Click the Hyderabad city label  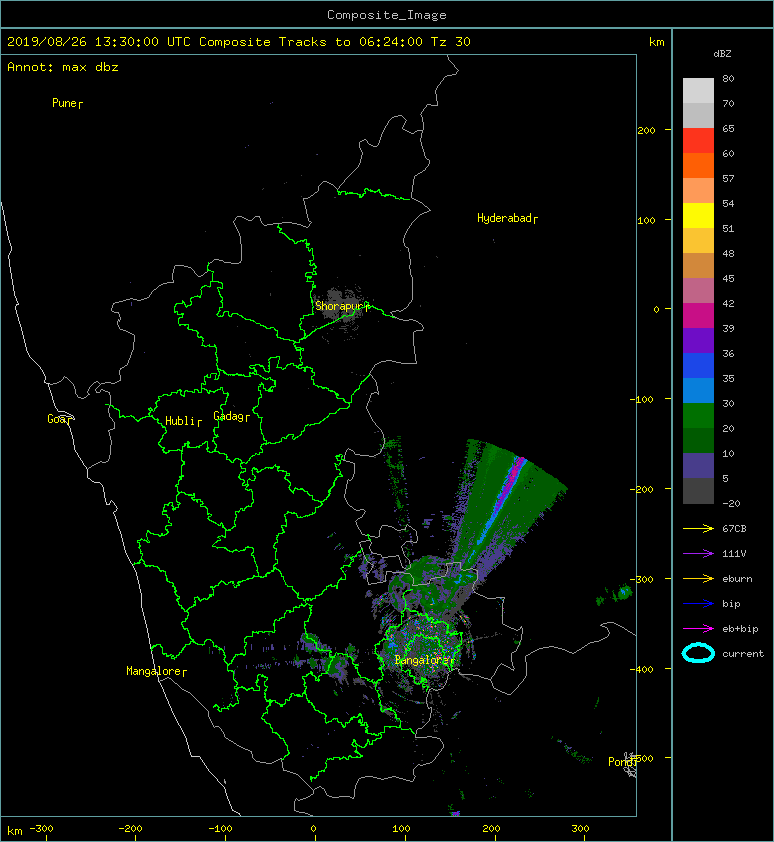[507, 218]
